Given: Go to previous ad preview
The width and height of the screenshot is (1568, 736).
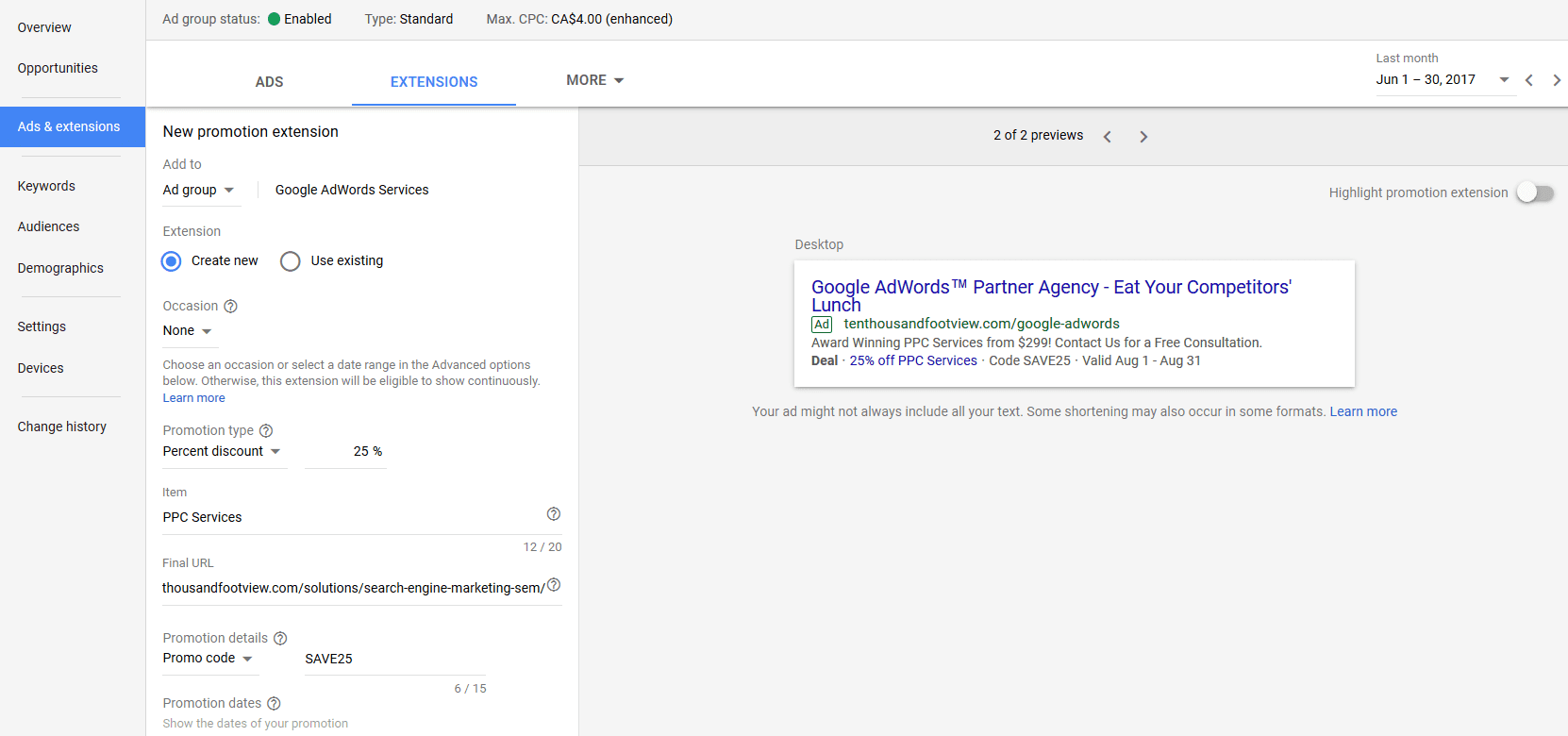Looking at the screenshot, I should click(1108, 137).
